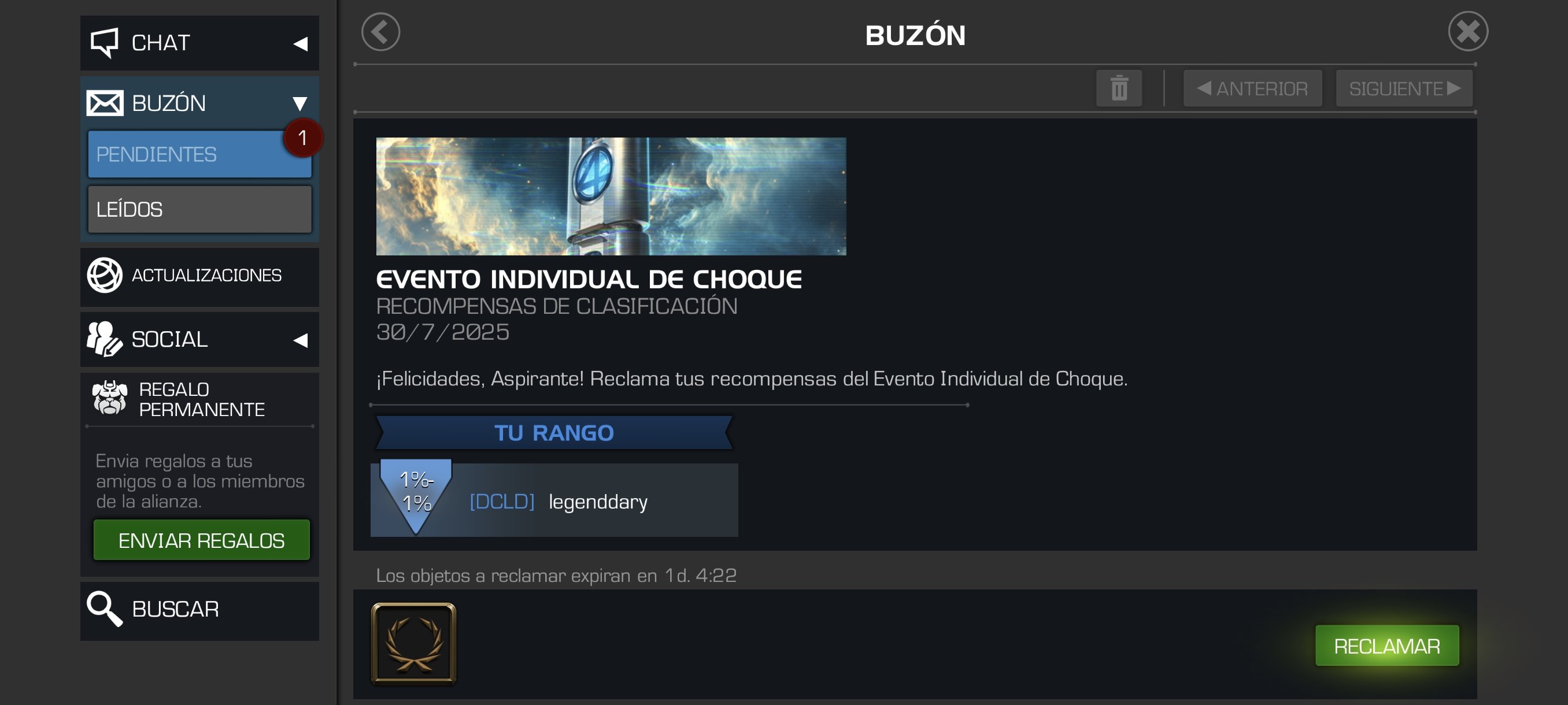The width and height of the screenshot is (1568, 705).
Task: Collapse the Buzón section arrow
Action: coord(300,103)
